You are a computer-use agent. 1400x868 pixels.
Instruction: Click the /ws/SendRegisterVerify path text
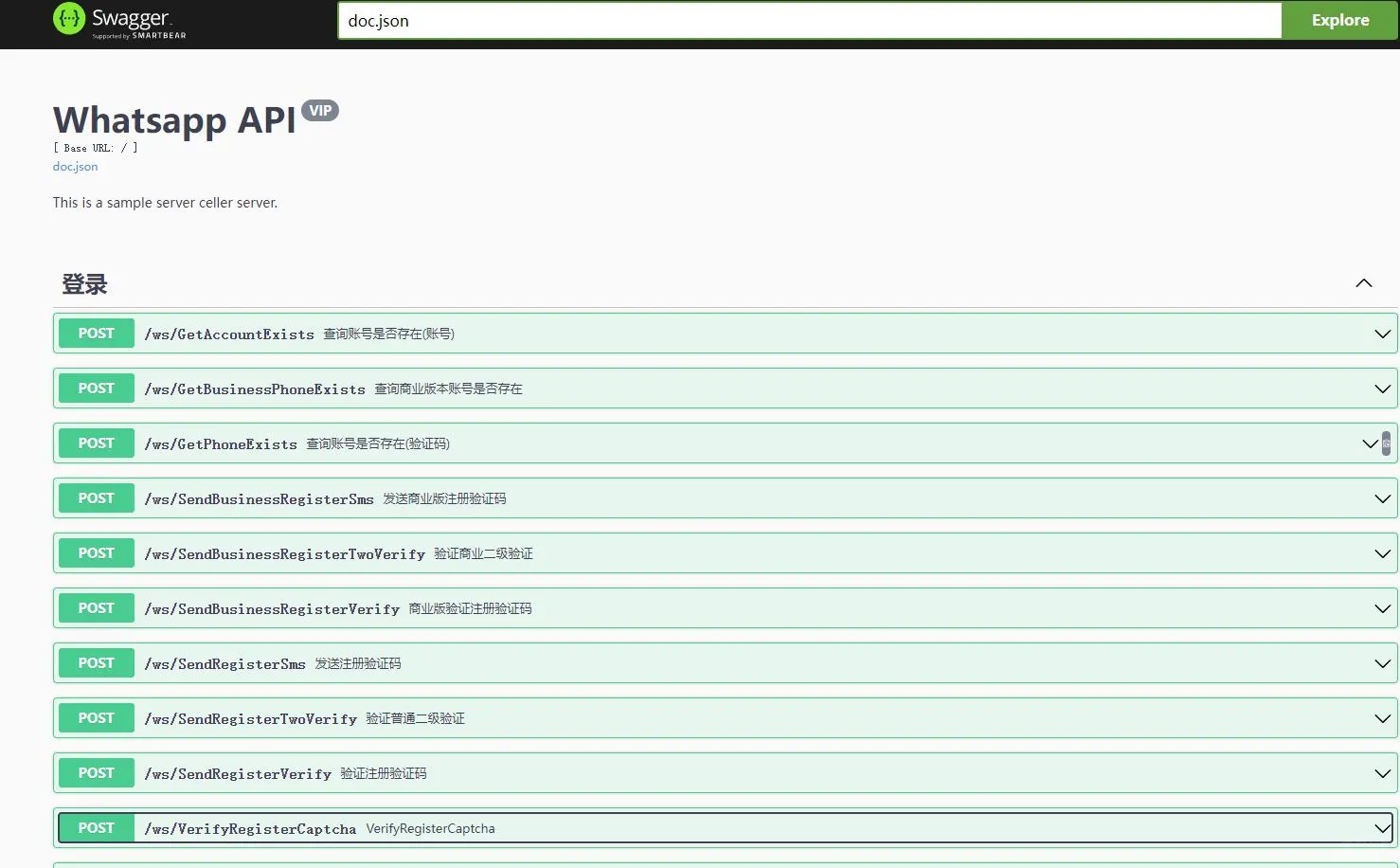238,774
